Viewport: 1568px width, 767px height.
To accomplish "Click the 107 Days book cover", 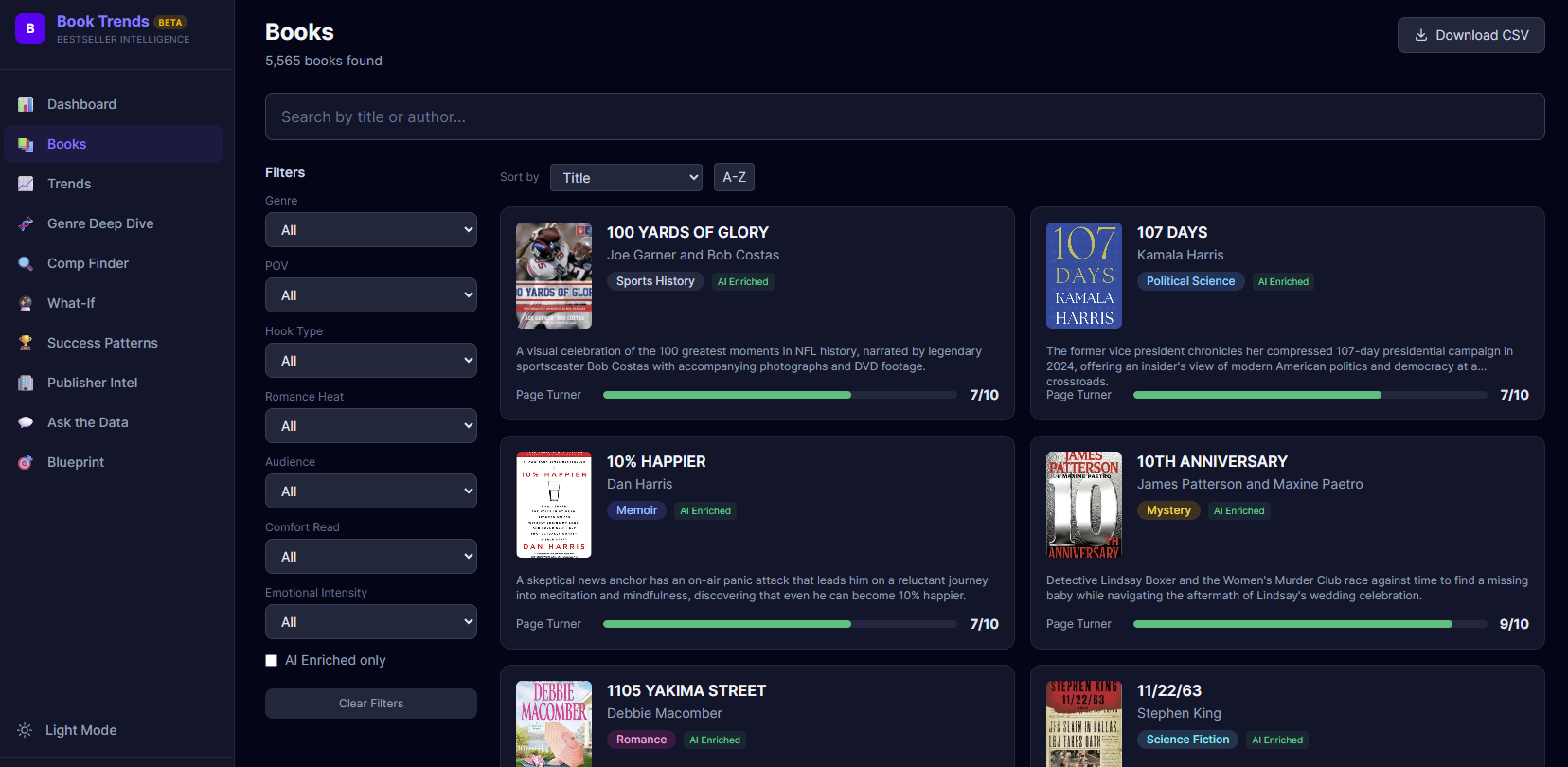I will tap(1084, 276).
